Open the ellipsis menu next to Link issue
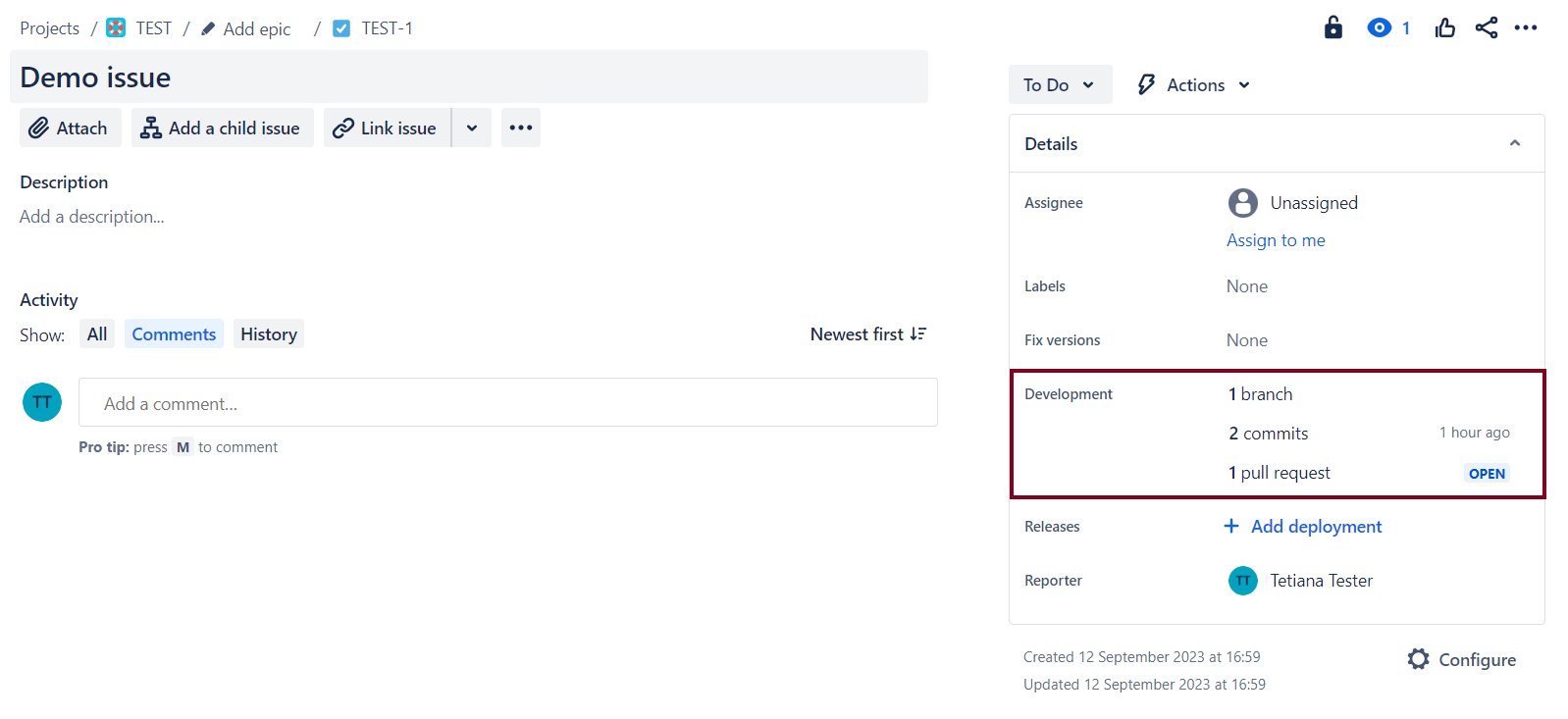This screenshot has height=719, width=1568. pos(521,128)
